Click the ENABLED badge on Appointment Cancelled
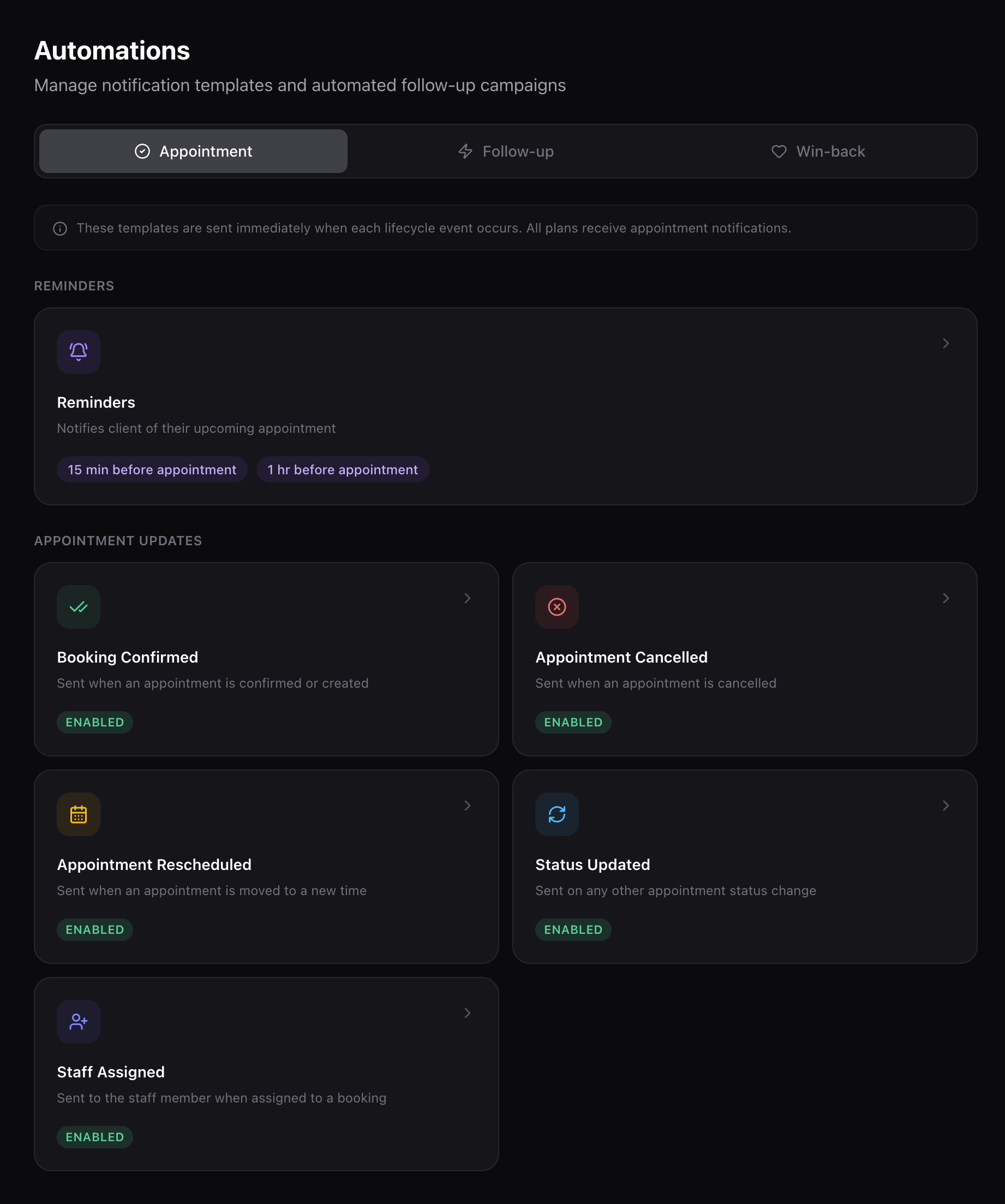The image size is (1005, 1204). [x=573, y=723]
